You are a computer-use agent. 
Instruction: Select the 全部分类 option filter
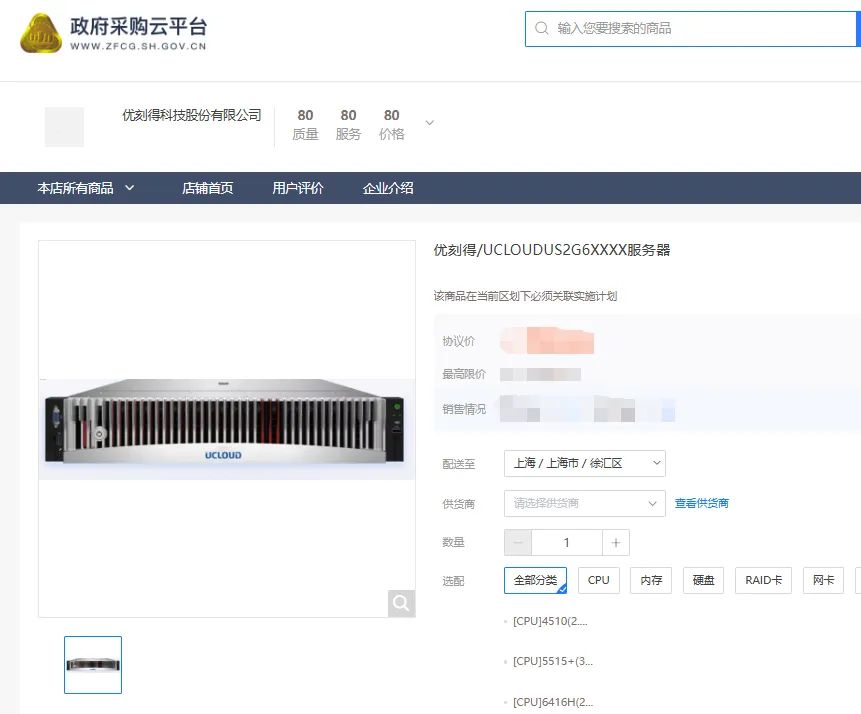click(535, 580)
